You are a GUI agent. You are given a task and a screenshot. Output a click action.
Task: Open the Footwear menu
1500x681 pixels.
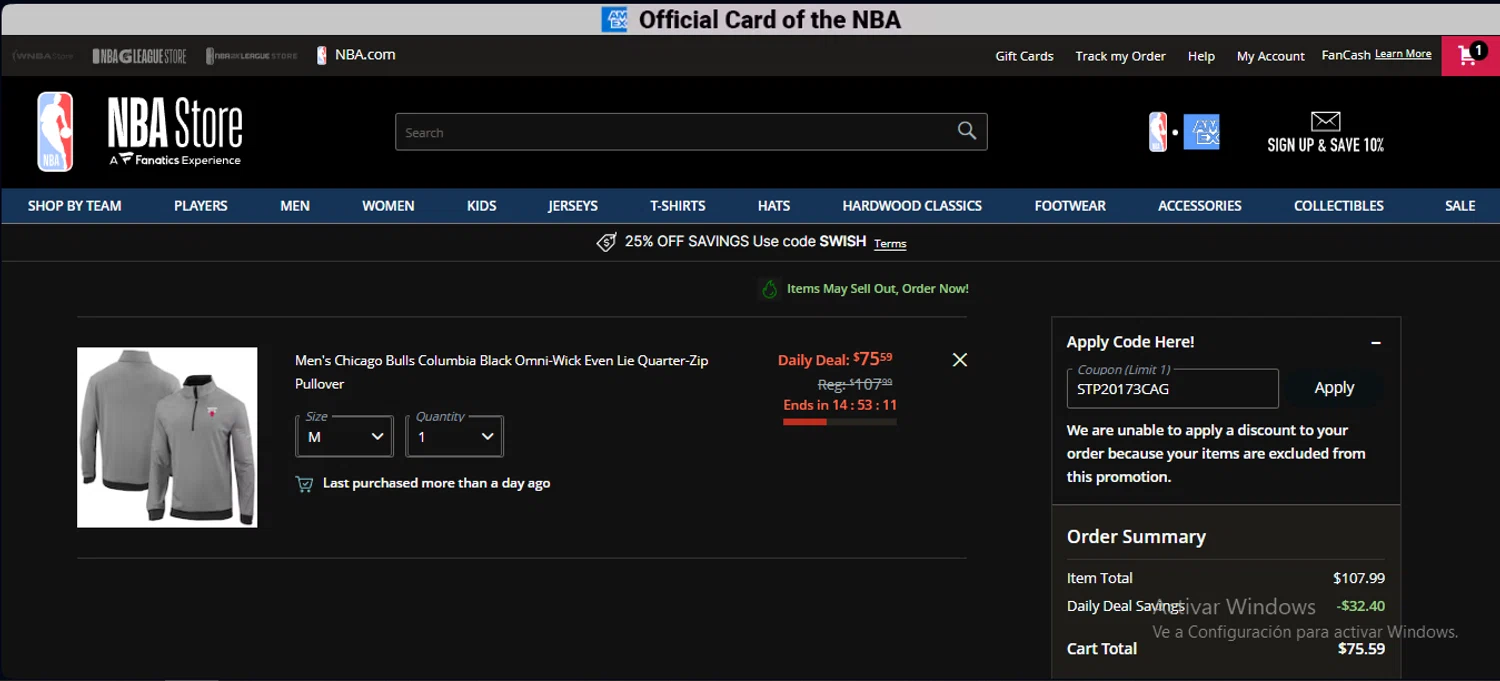point(1070,206)
